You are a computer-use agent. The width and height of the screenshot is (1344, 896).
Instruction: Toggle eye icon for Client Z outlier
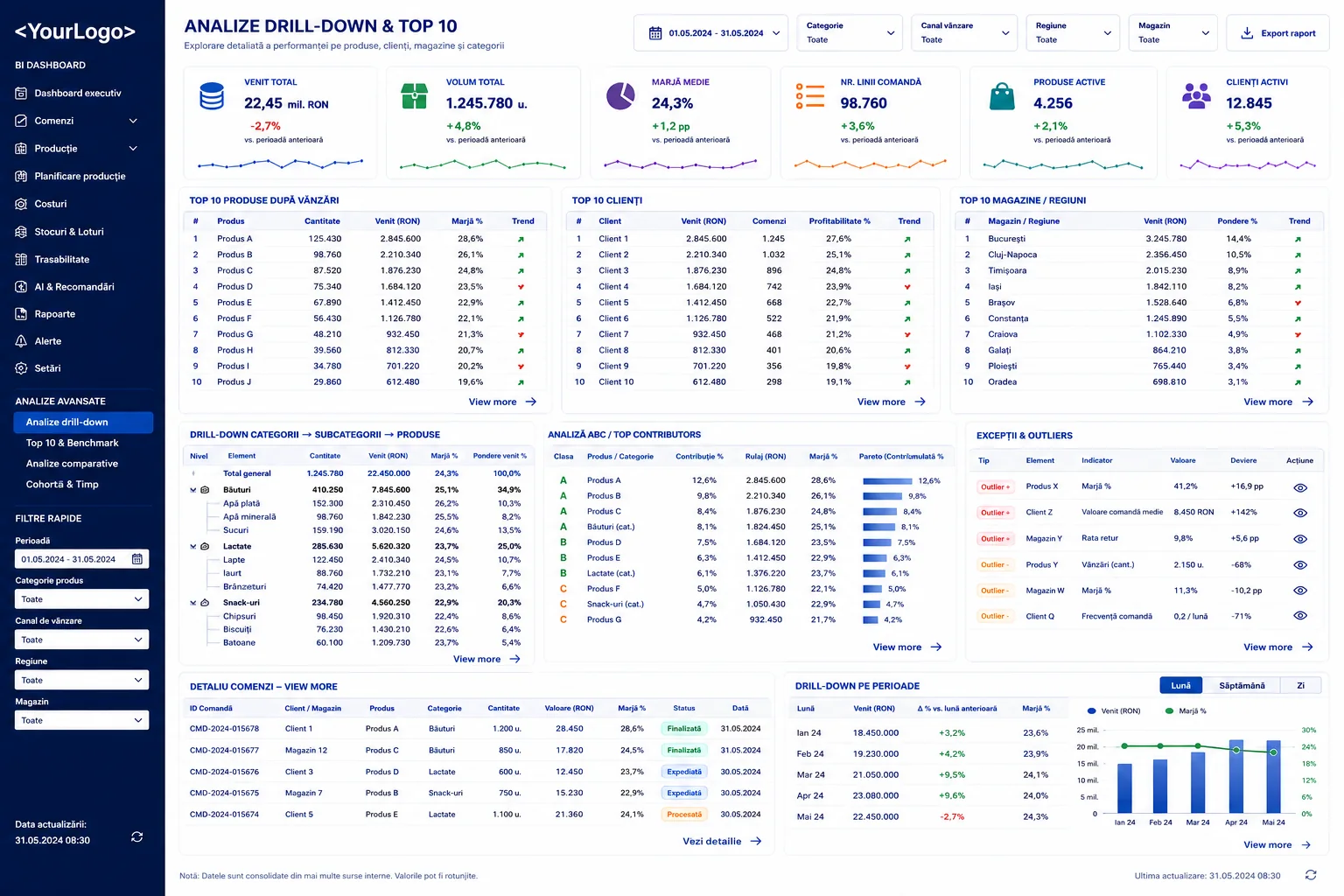tap(1300, 513)
